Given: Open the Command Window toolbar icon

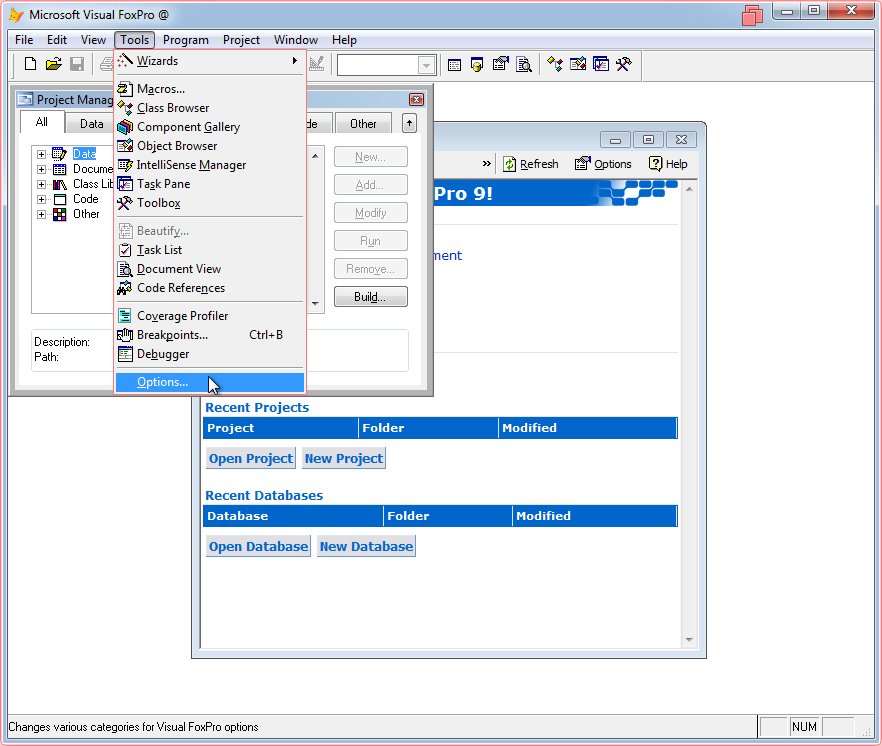Looking at the screenshot, I should [454, 65].
